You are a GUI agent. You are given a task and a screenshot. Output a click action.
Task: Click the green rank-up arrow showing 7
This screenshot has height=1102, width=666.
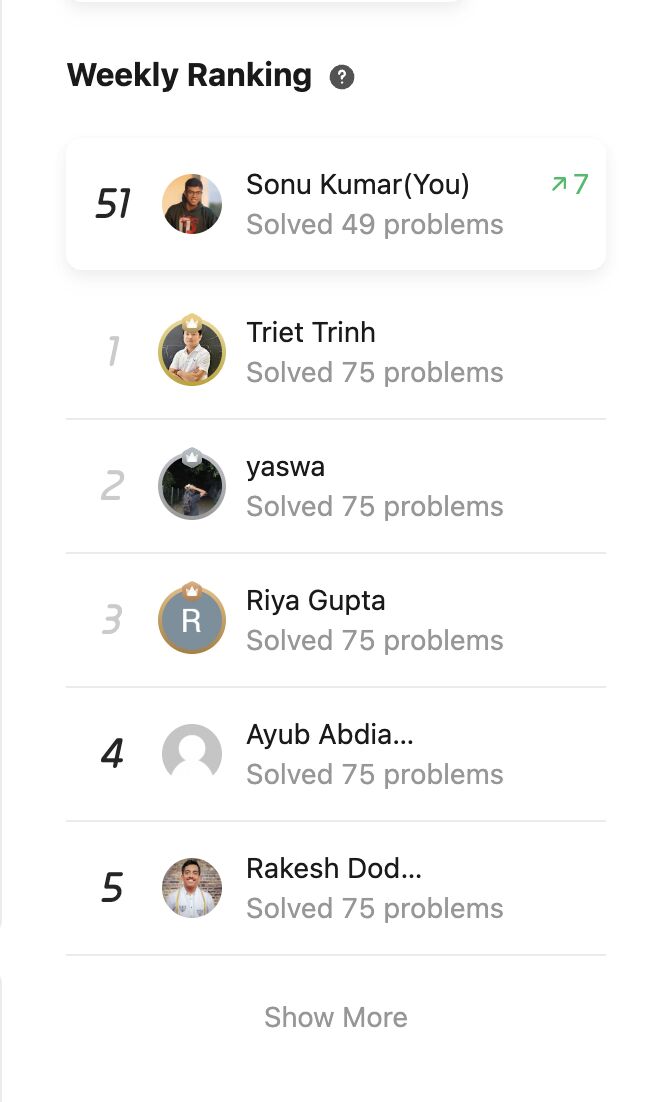coord(570,184)
